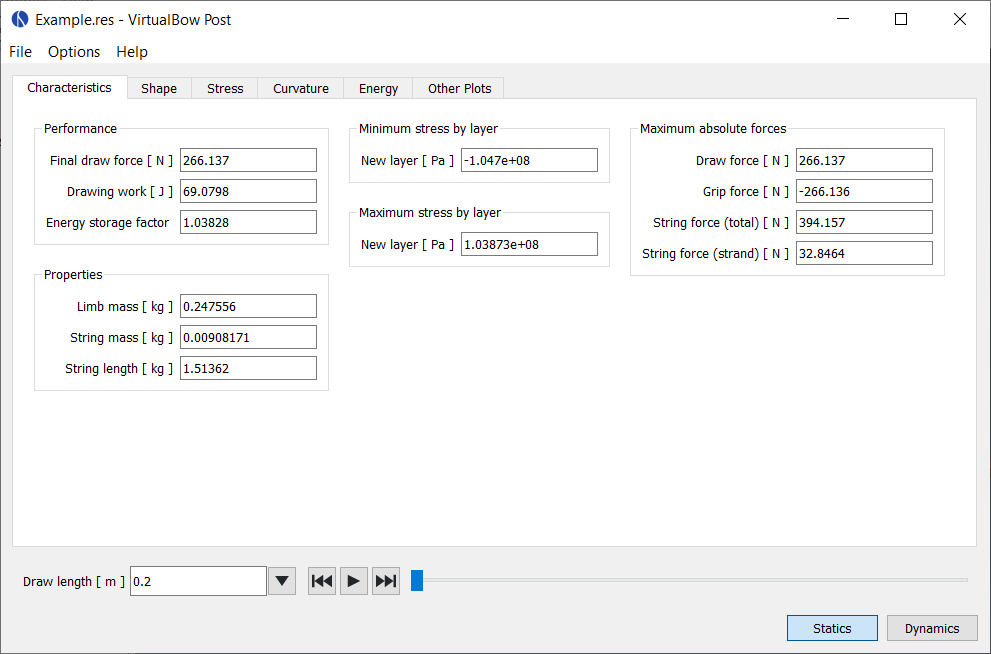This screenshot has width=991, height=654.
Task: Click the Maximum stress New layer field
Action: click(529, 244)
